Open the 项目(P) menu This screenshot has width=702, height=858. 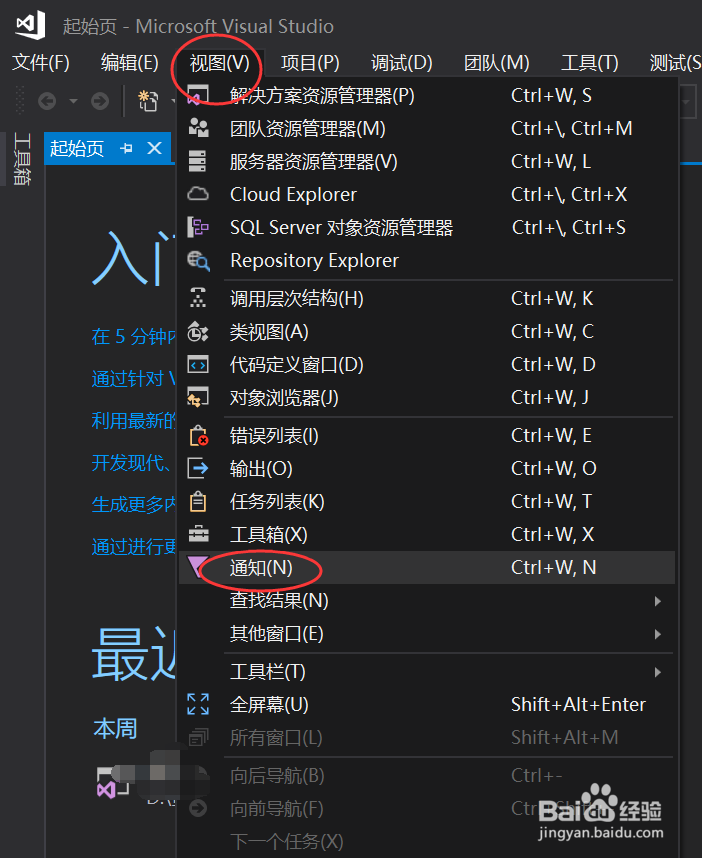coord(310,62)
